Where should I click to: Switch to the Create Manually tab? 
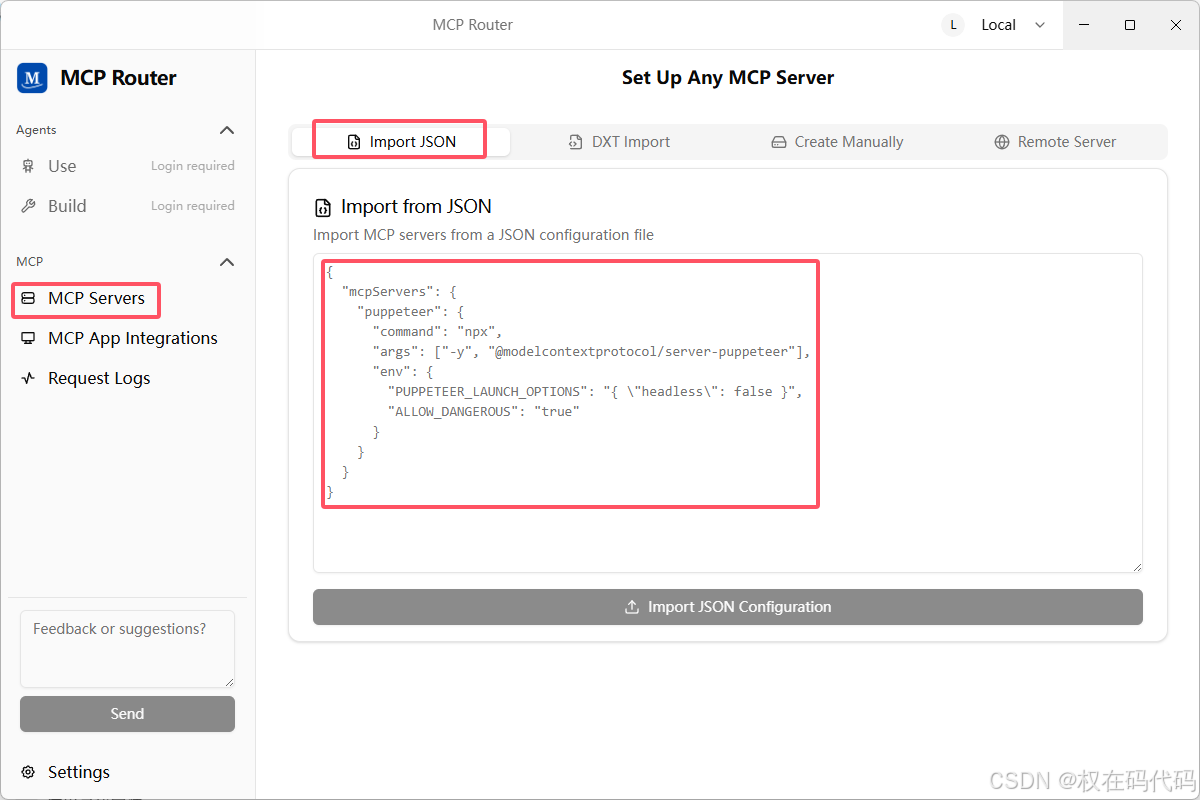[x=837, y=142]
